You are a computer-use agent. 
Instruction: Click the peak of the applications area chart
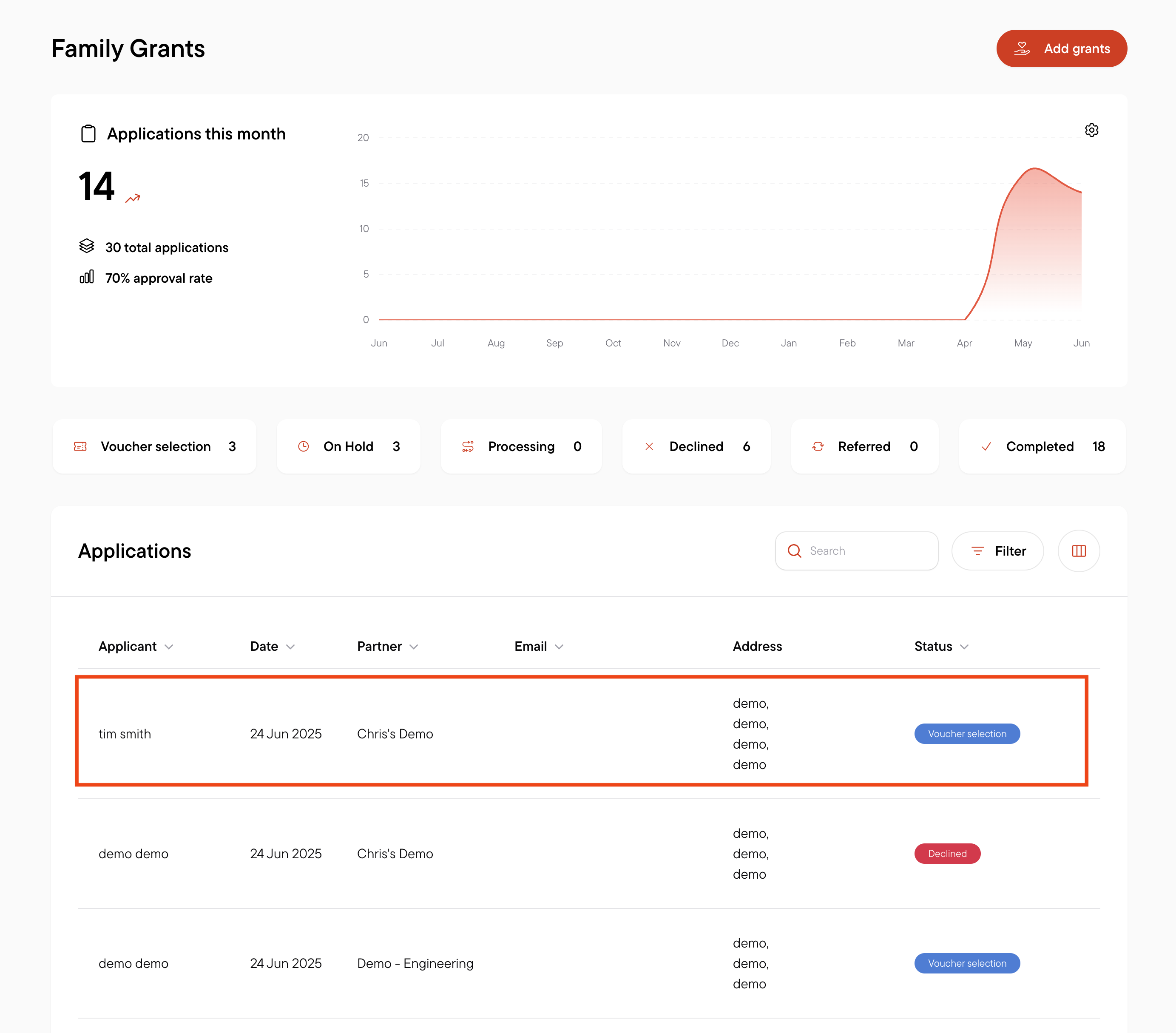(x=1034, y=168)
